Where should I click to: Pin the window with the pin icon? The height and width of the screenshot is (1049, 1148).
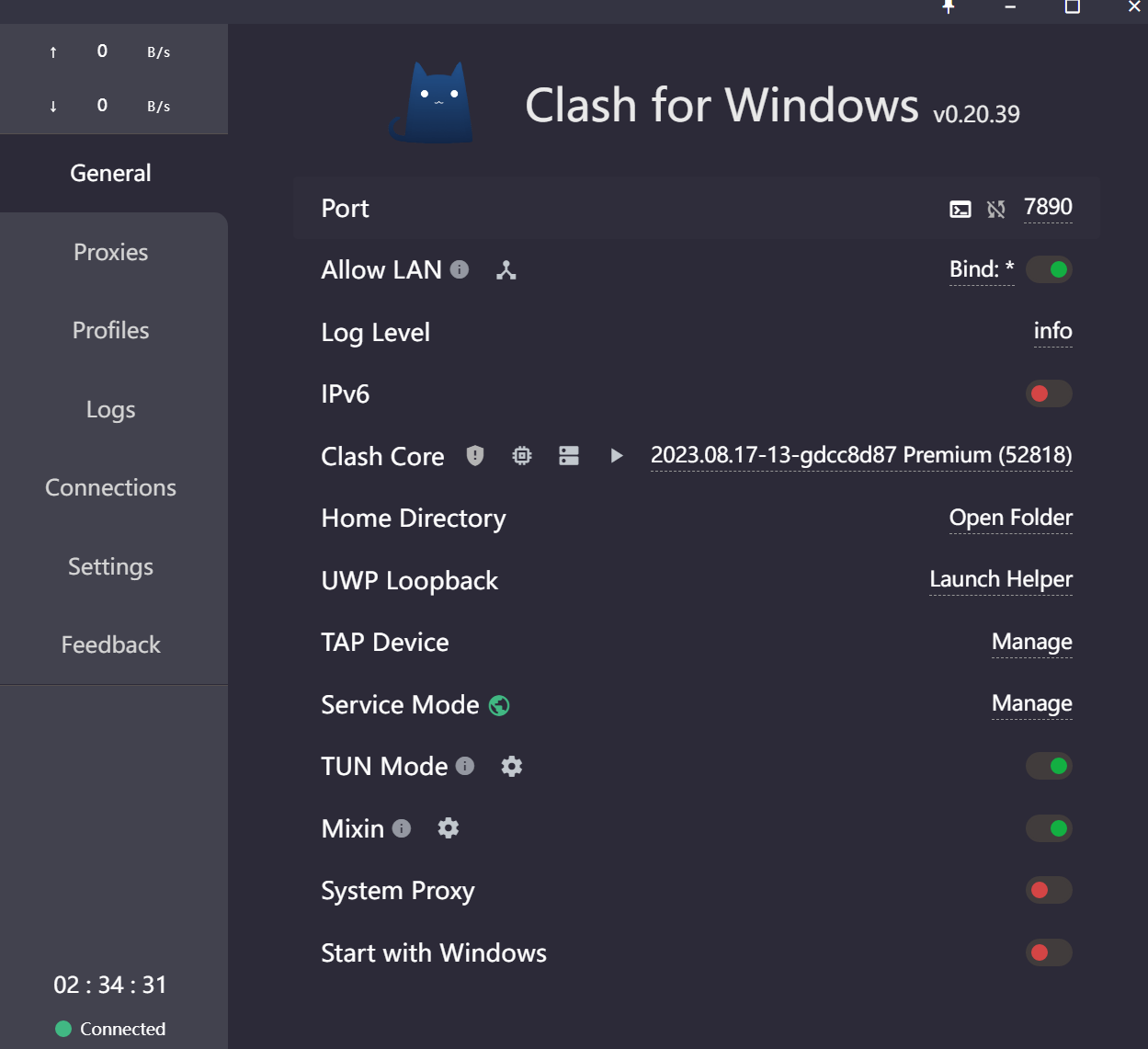(949, 6)
